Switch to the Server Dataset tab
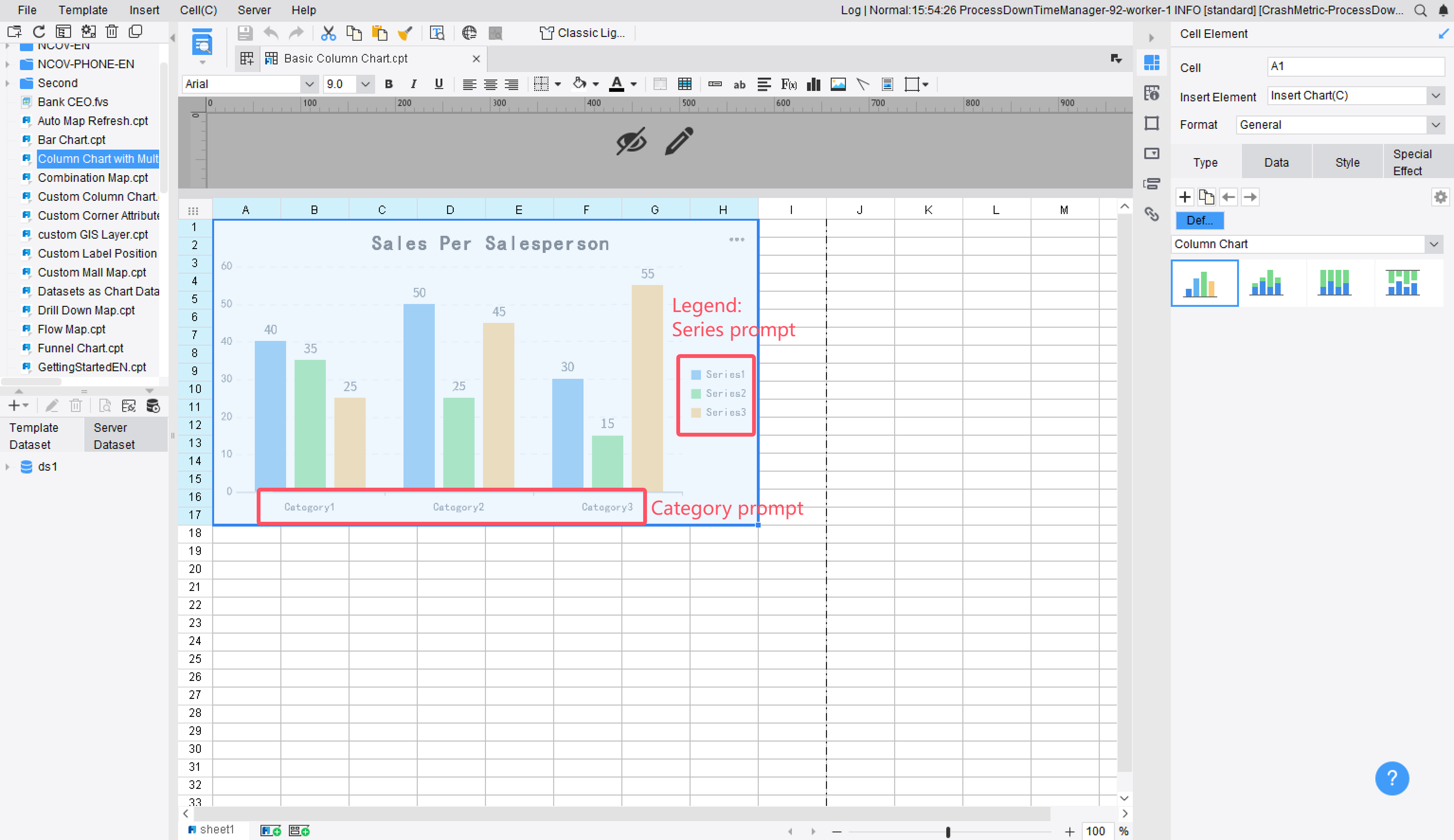 114,436
